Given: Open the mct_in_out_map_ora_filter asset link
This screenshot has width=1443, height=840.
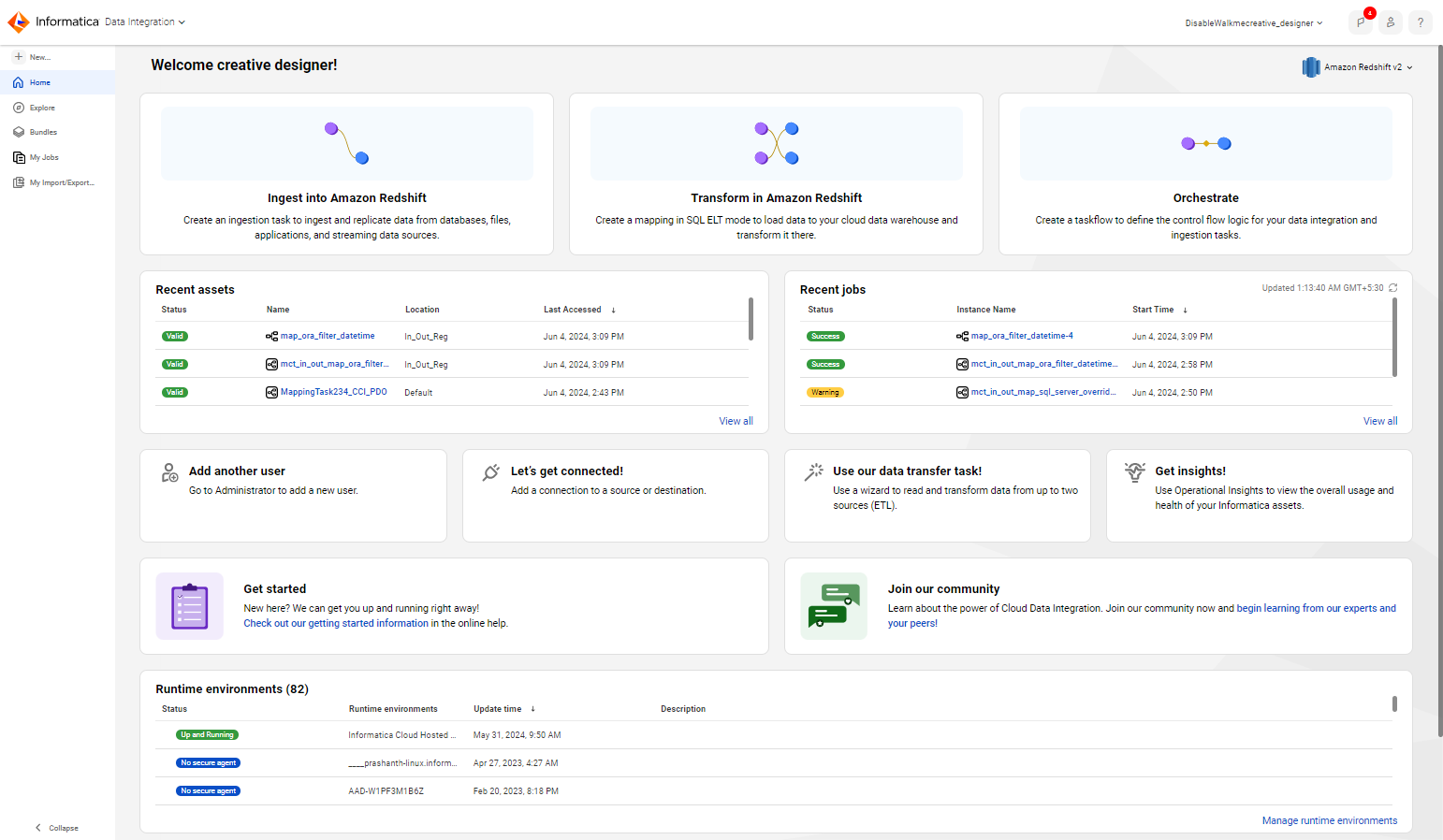Looking at the screenshot, I should [334, 364].
